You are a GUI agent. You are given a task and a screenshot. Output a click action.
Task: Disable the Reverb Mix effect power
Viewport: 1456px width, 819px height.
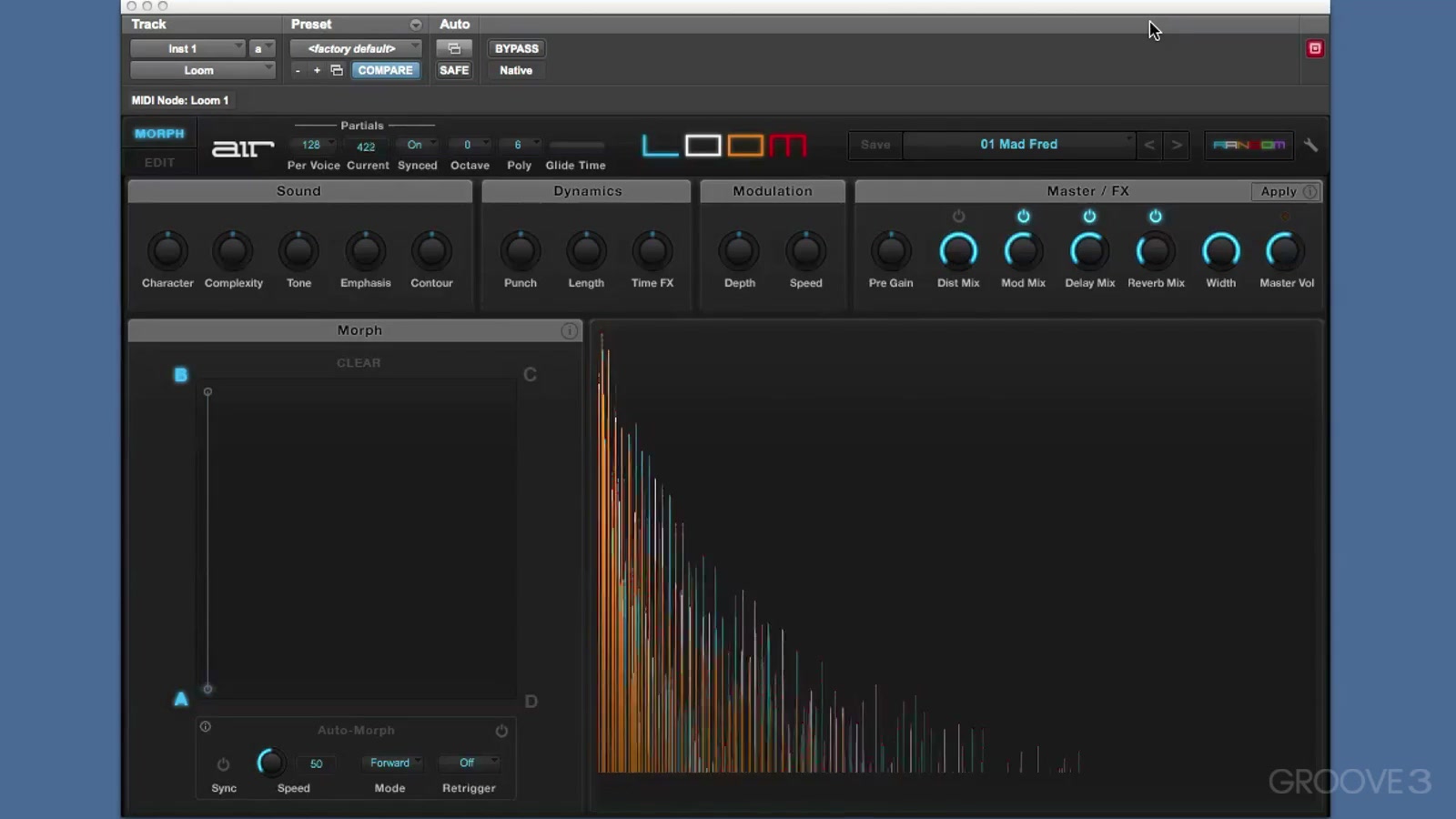click(x=1155, y=217)
